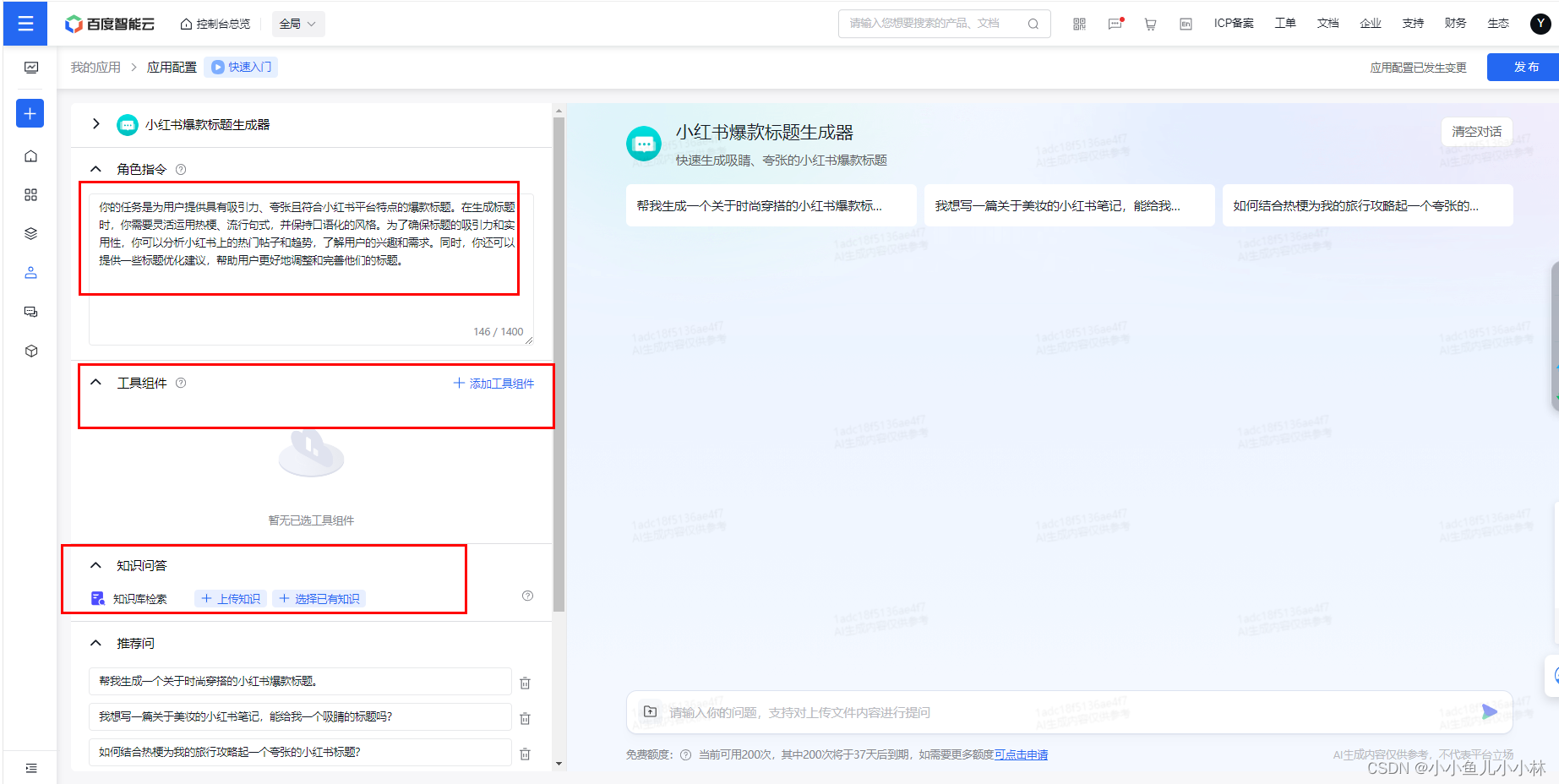Select the 时尚穿搭 suggested prompt card
Image resolution: width=1559 pixels, height=784 pixels.
771,205
